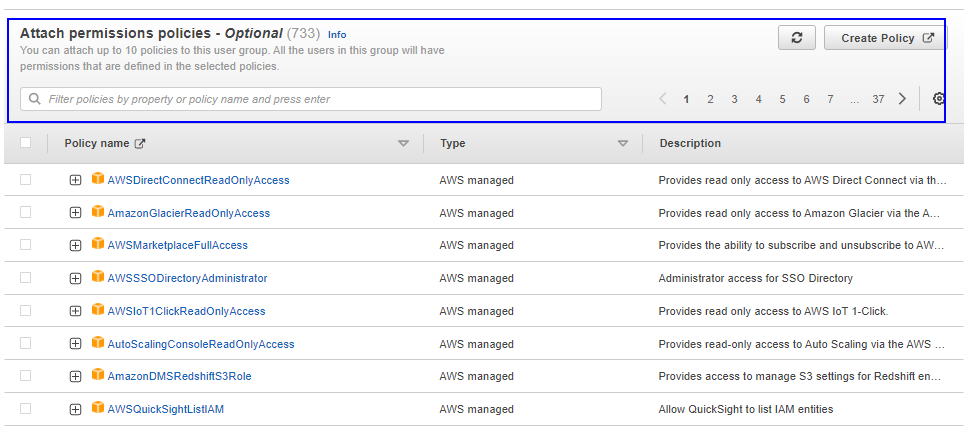This screenshot has width=968, height=428.
Task: Check the AmazonGlacierReadOnlyAccess policy checkbox
Action: tap(25, 212)
